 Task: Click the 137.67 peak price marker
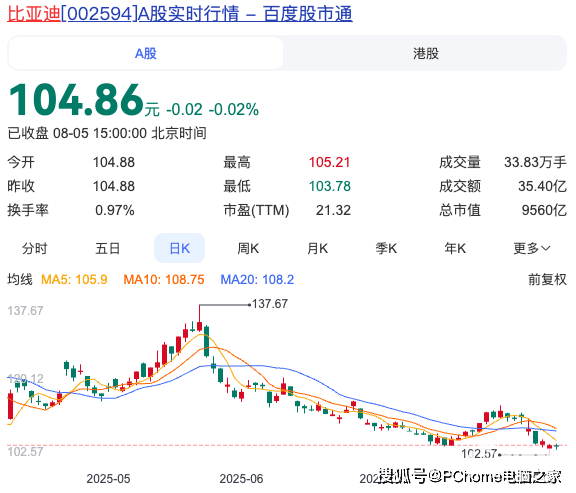point(270,304)
